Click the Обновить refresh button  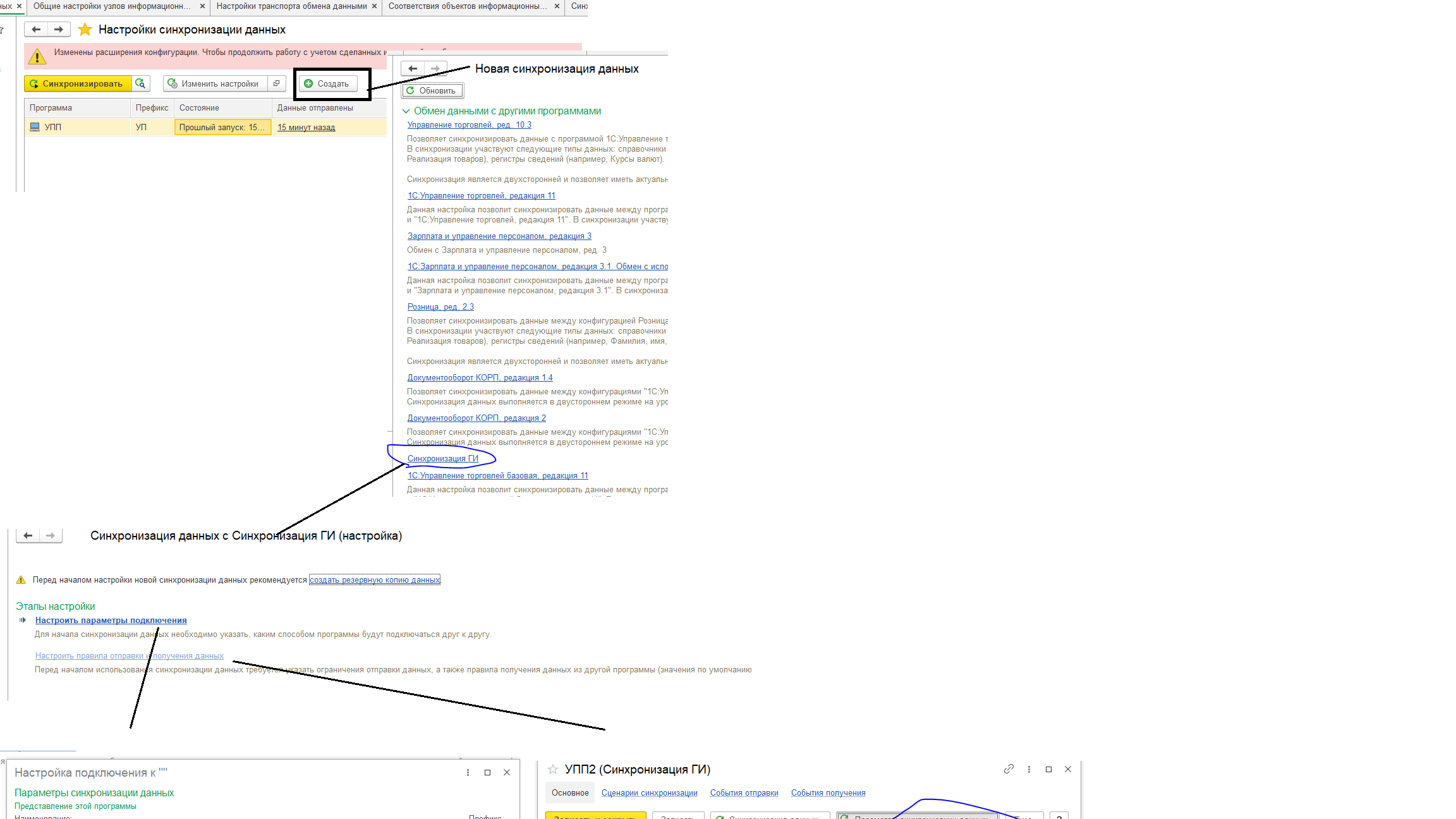(x=432, y=90)
